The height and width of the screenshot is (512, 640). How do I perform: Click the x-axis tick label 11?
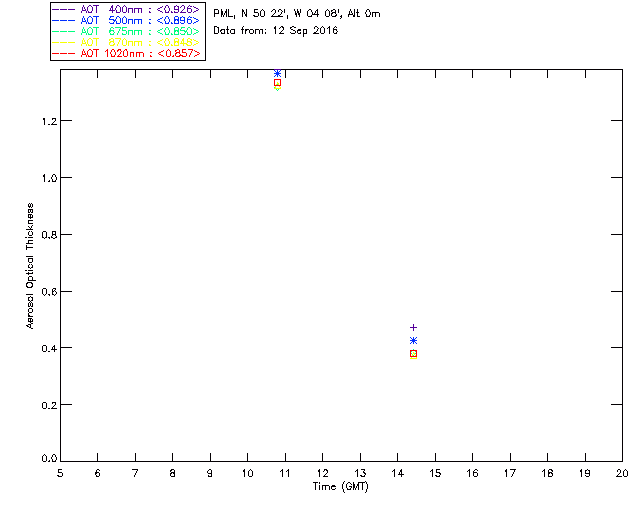[285, 473]
